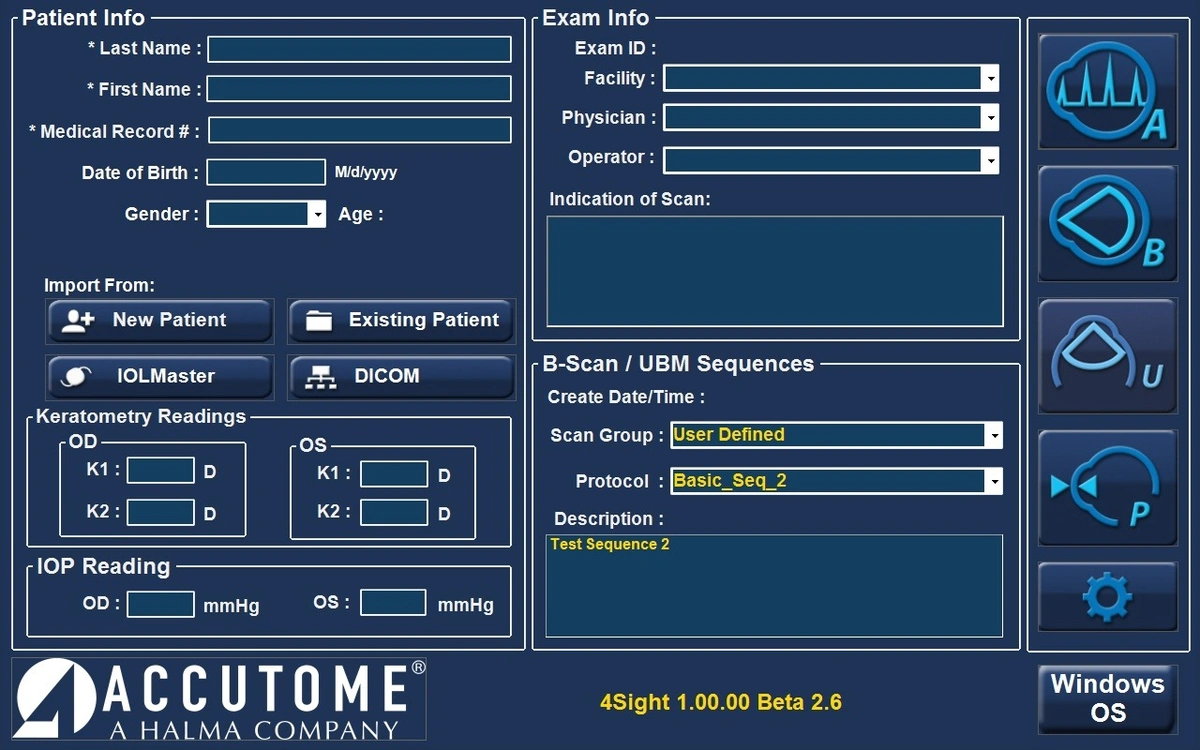Launch the UBM scan mode icon
The image size is (1200, 750).
pyautogui.click(x=1107, y=355)
